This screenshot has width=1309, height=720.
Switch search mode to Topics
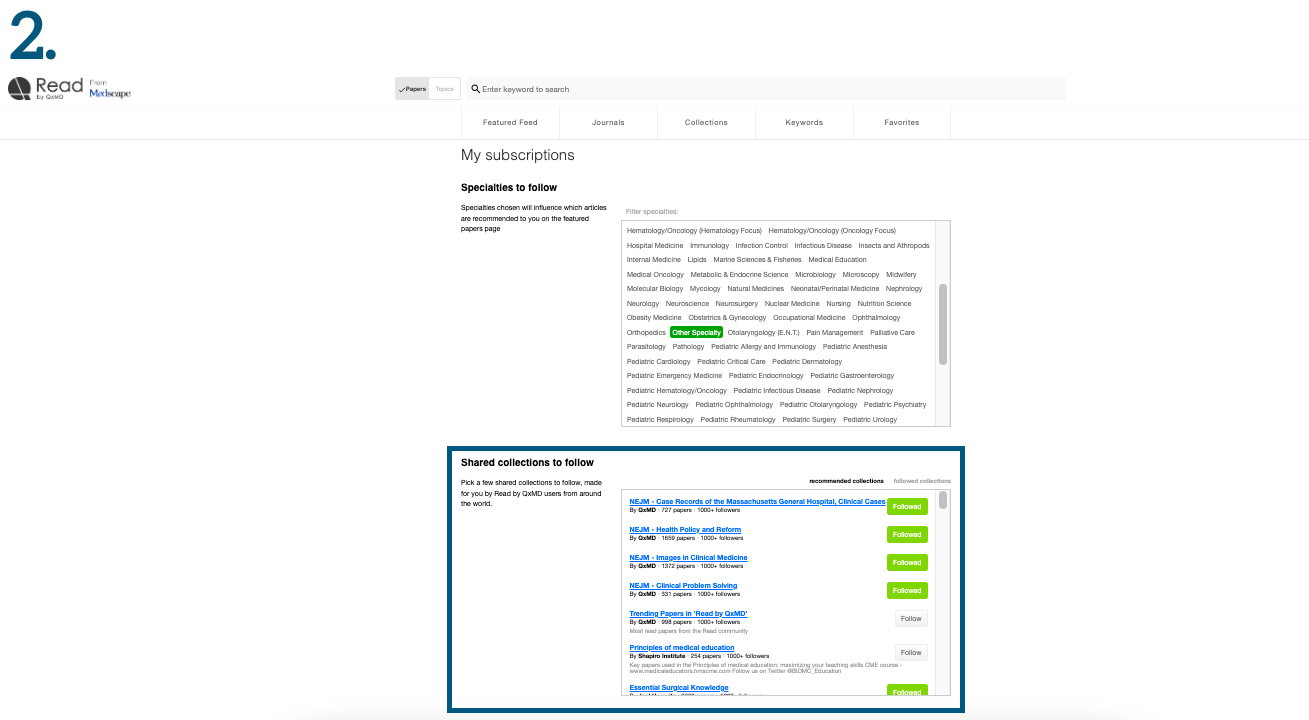coord(444,89)
